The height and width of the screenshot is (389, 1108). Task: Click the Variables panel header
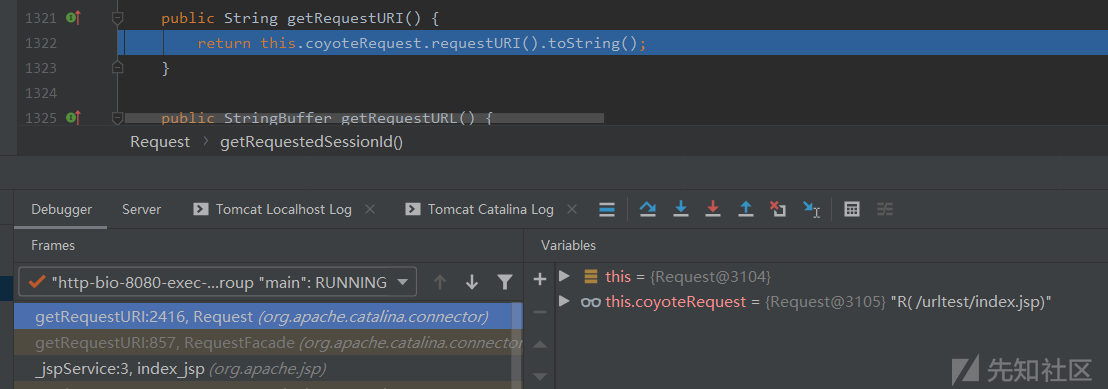[x=568, y=245]
